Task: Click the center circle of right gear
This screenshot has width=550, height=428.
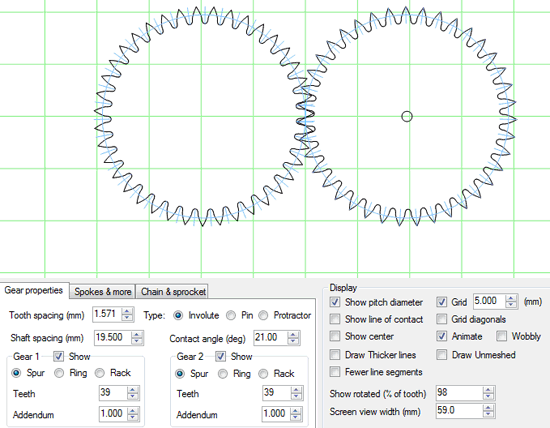Action: pos(407,116)
